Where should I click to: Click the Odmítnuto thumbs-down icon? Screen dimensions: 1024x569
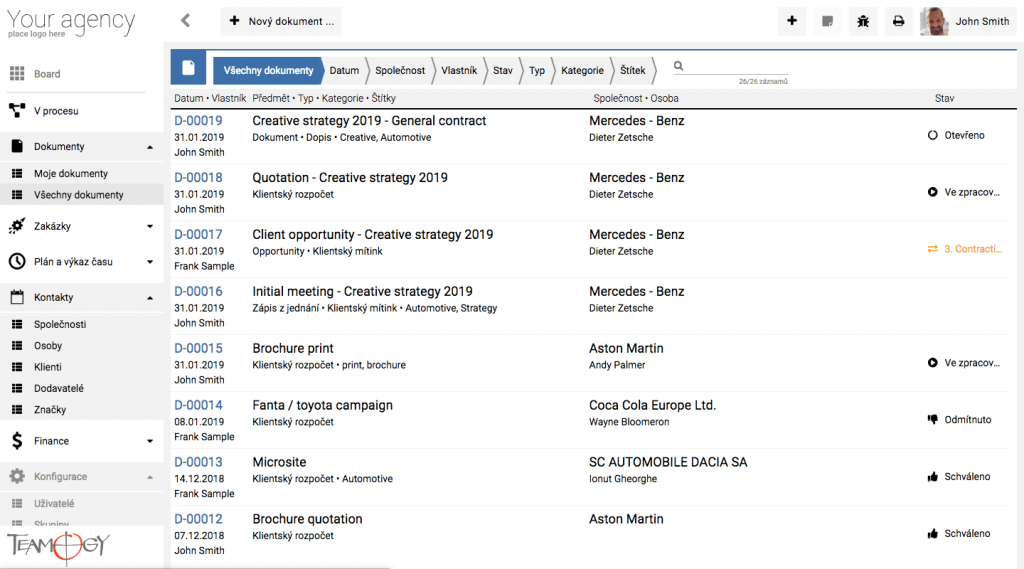tap(933, 419)
